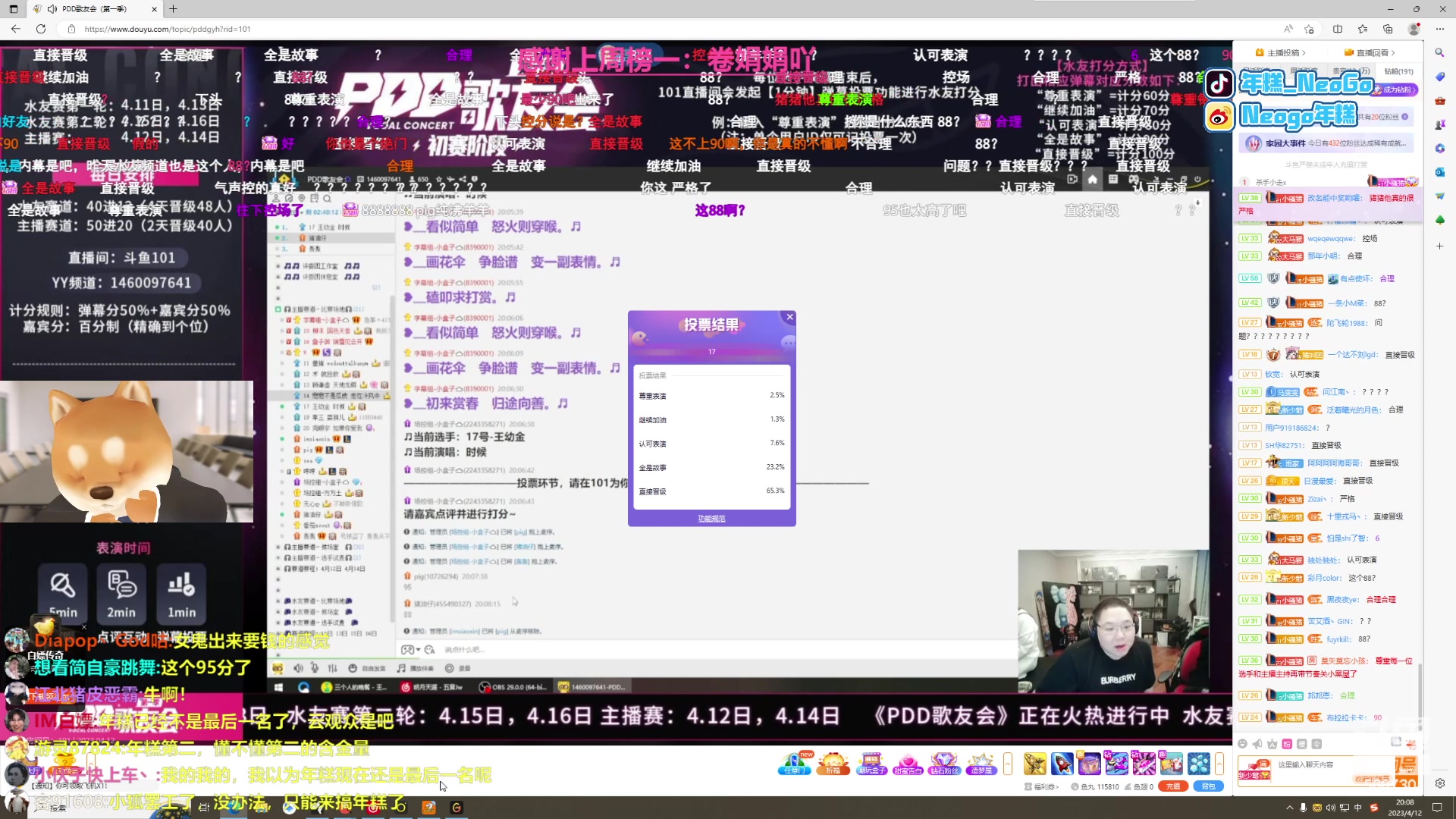
Task: Open the 潮玩盒子 activity icon
Action: coord(871,764)
